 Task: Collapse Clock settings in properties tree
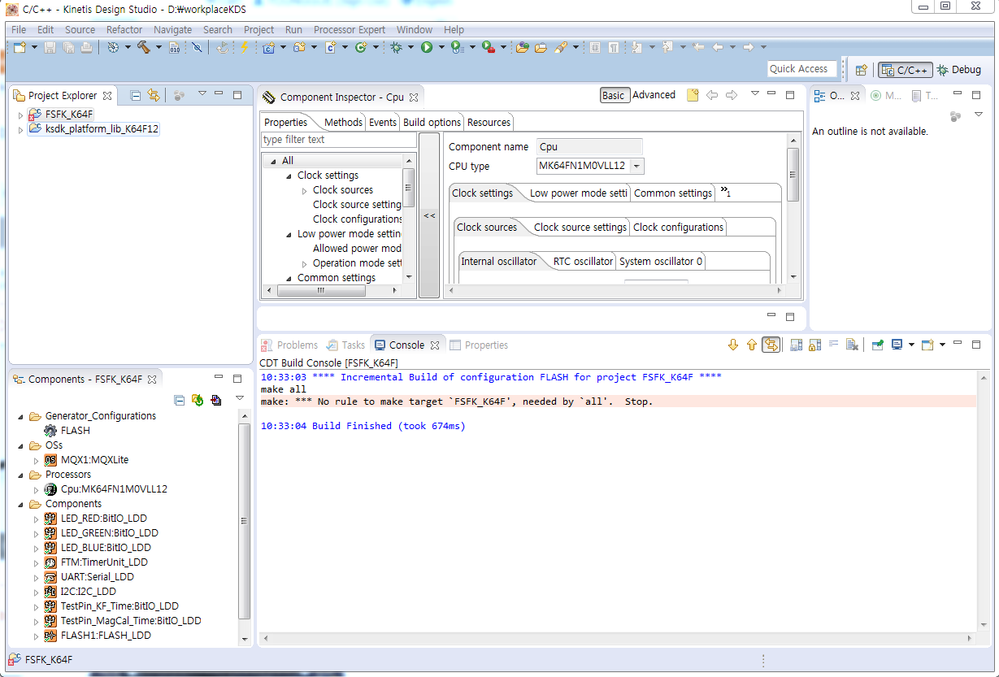click(x=289, y=176)
